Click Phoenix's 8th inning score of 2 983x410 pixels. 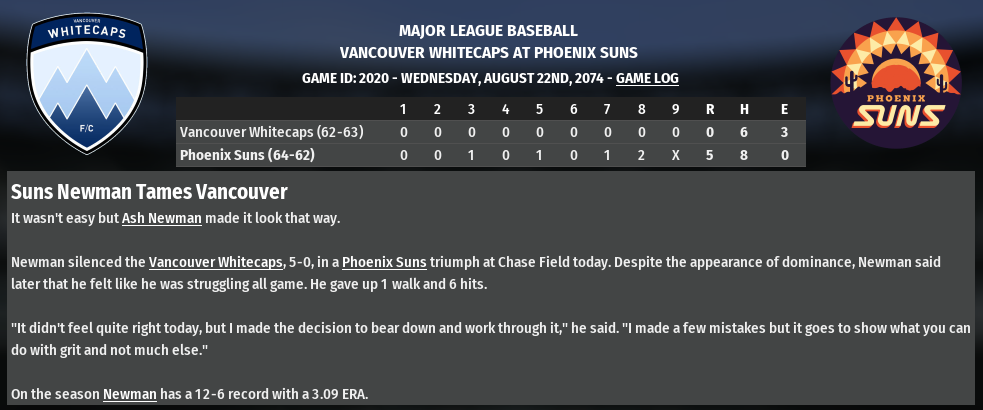click(641, 155)
